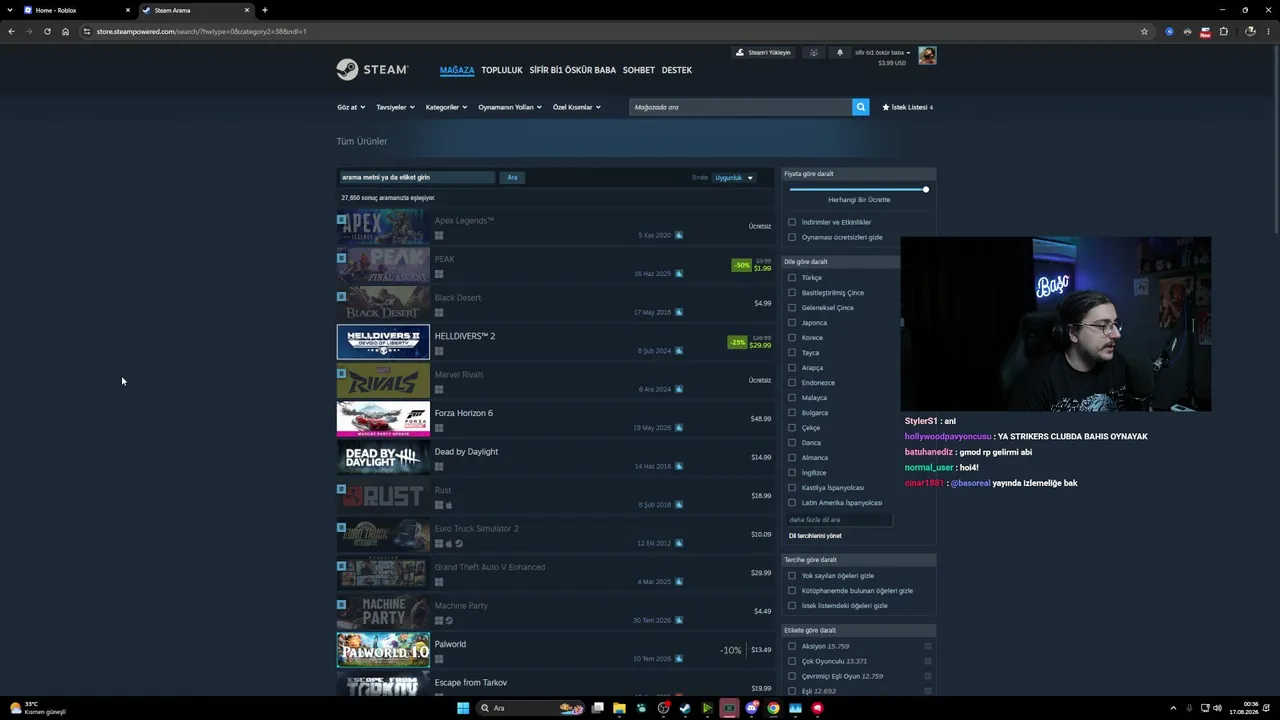1280x720 pixels.
Task: Open the friends activity icon in Steam header
Action: tap(814, 52)
